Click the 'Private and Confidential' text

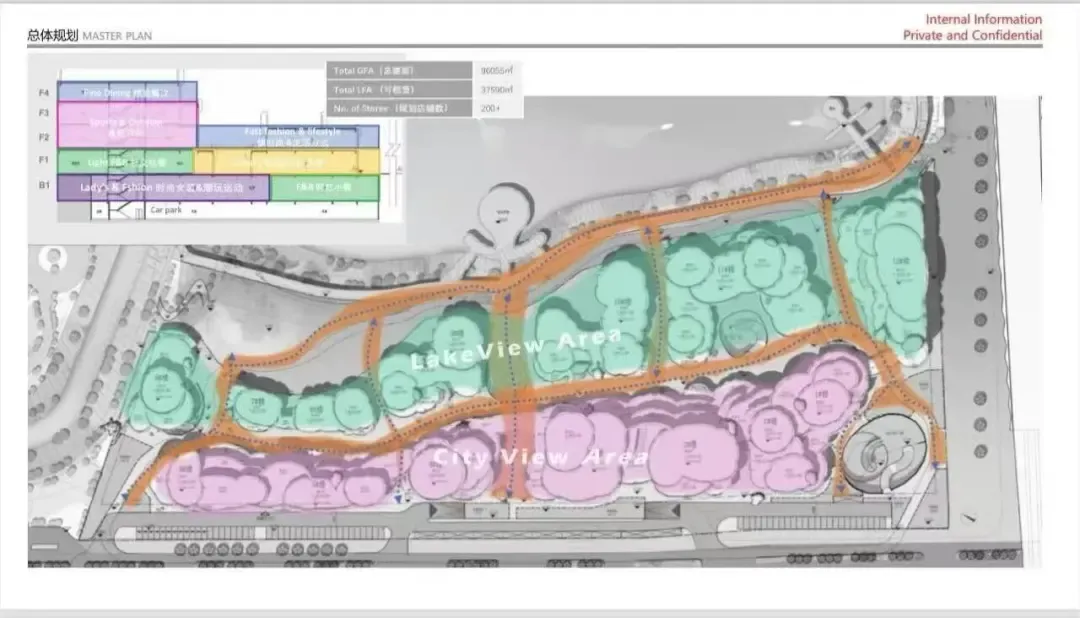click(973, 35)
